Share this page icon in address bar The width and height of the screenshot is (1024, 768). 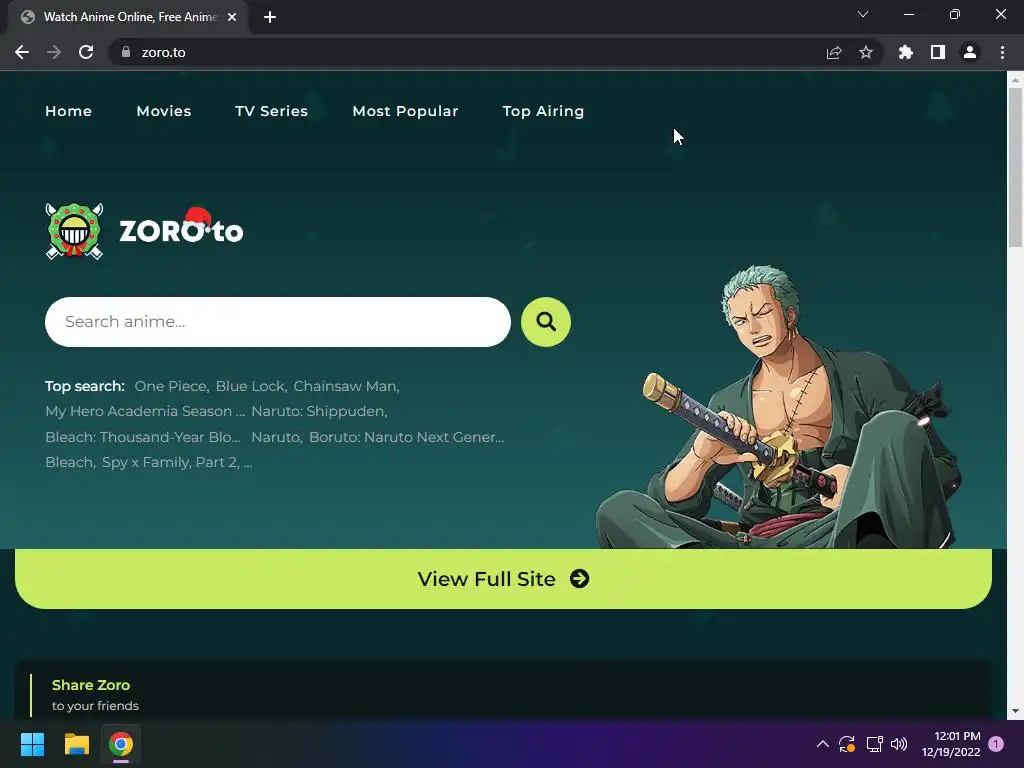click(833, 52)
